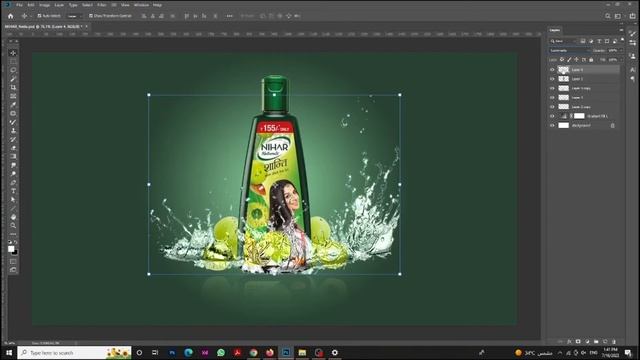Viewport: 640px width, 360px height.
Task: Select the Move tool
Action: pos(13,53)
